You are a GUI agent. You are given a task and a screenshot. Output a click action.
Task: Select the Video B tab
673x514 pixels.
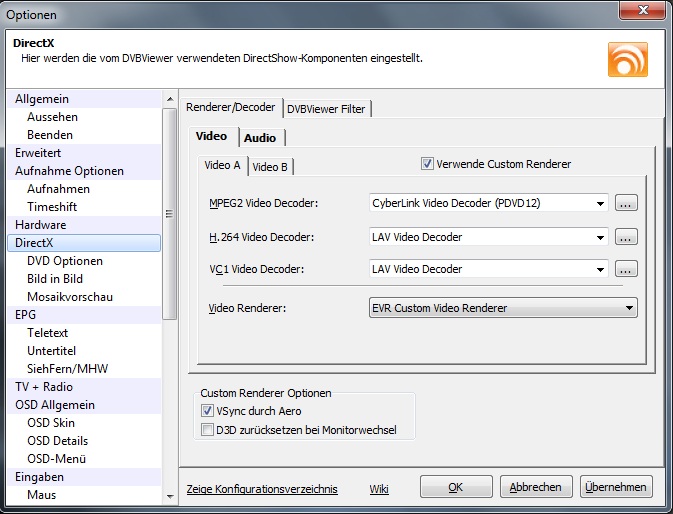[x=270, y=167]
